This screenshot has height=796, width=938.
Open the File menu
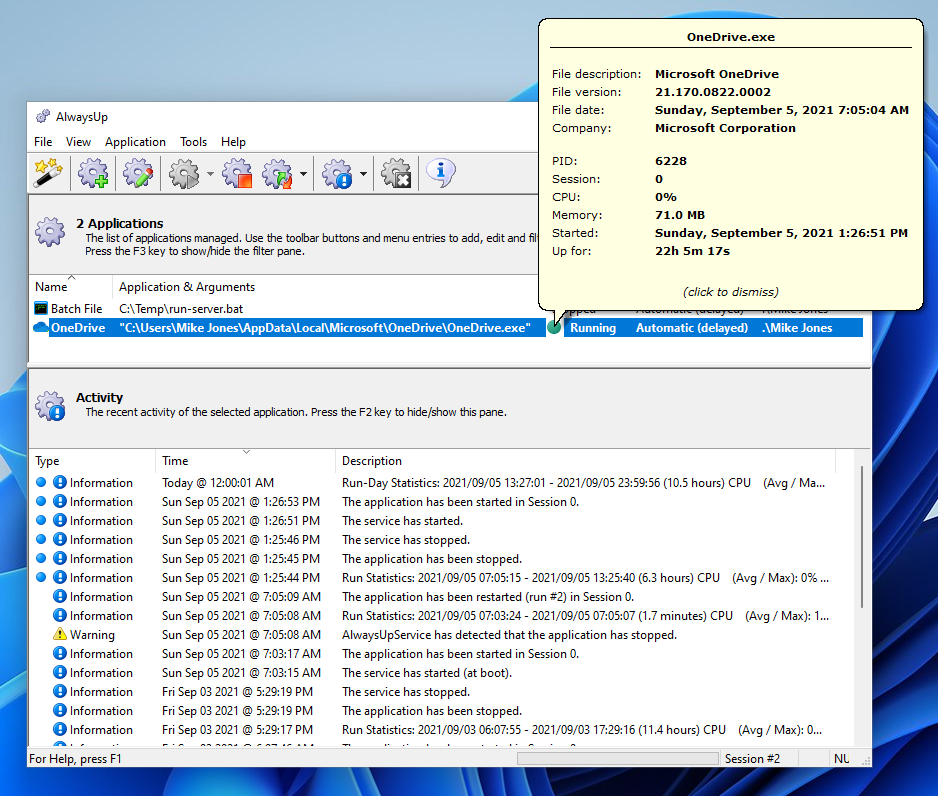point(43,142)
